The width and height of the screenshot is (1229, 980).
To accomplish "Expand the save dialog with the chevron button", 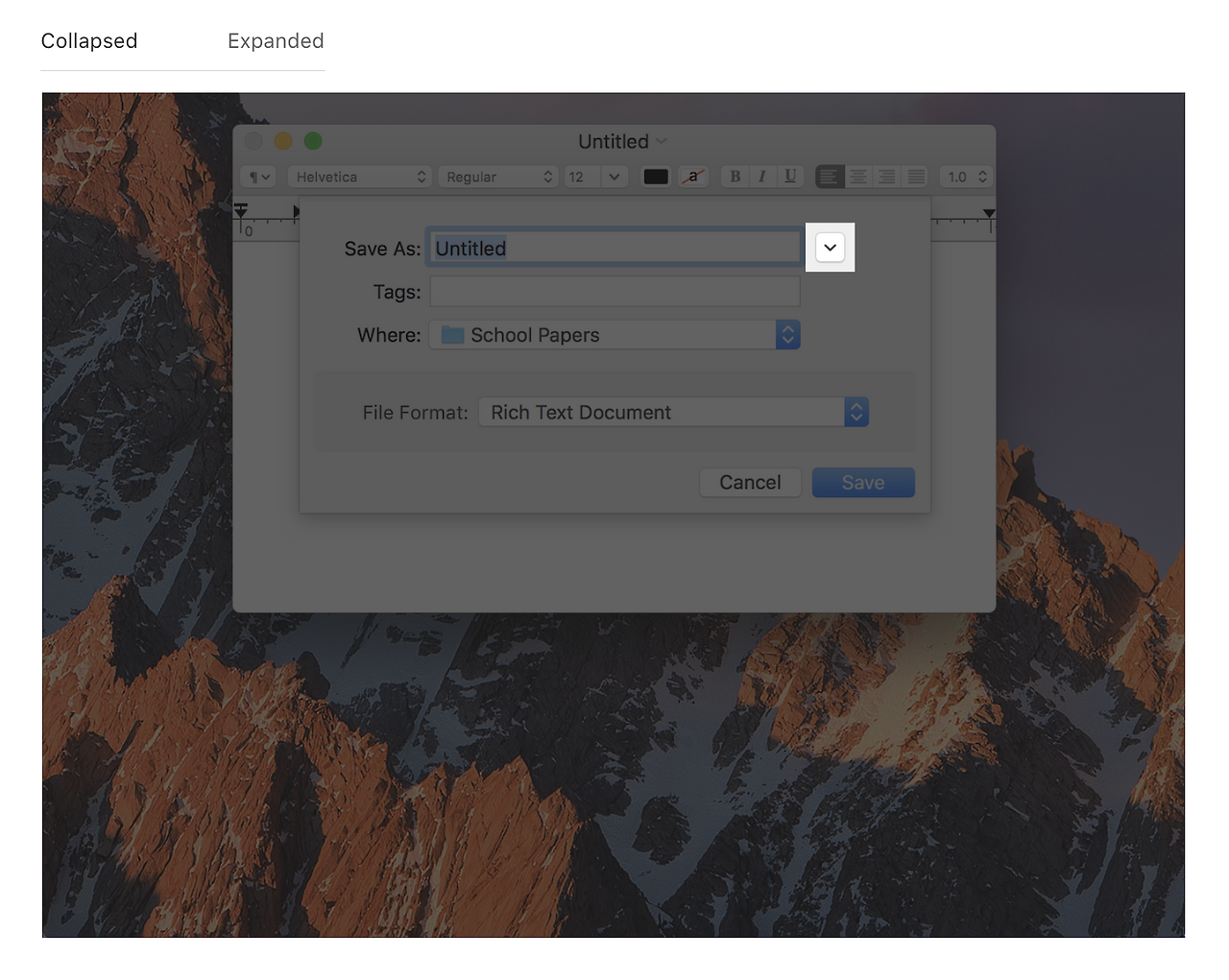I will (831, 248).
